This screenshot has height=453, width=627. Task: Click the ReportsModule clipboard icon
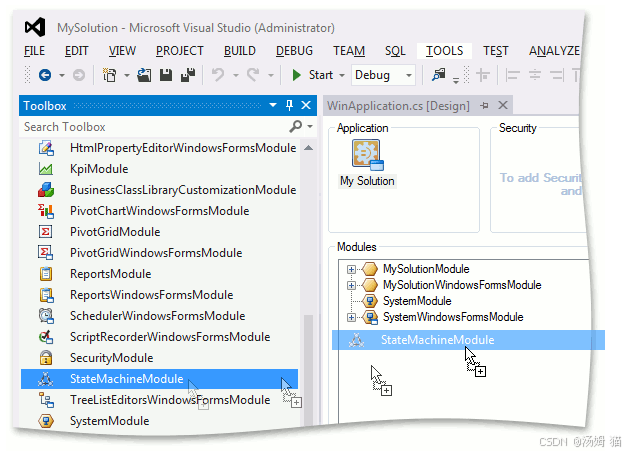tap(46, 274)
